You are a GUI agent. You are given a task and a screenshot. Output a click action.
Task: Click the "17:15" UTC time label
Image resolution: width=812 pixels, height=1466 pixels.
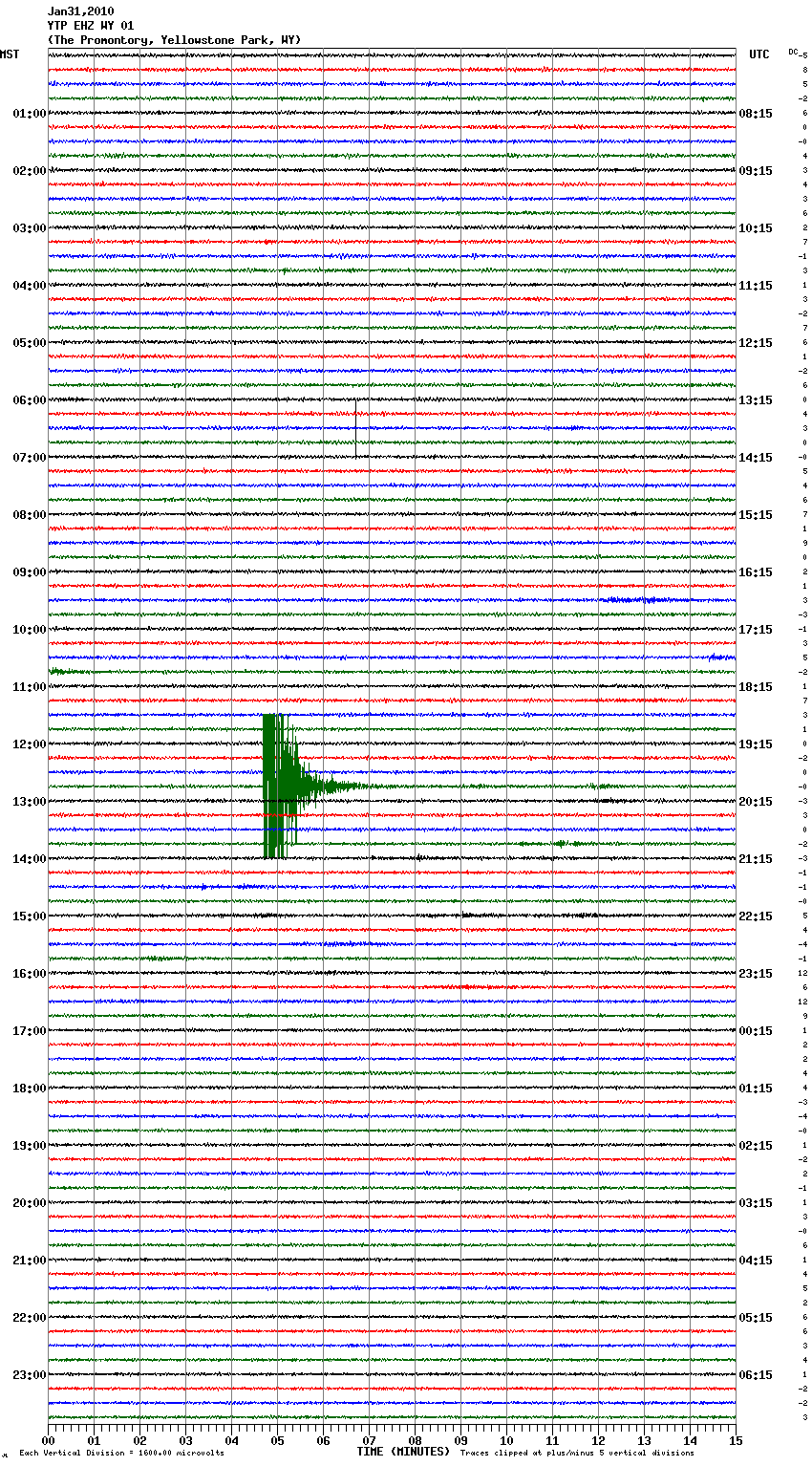point(756,630)
